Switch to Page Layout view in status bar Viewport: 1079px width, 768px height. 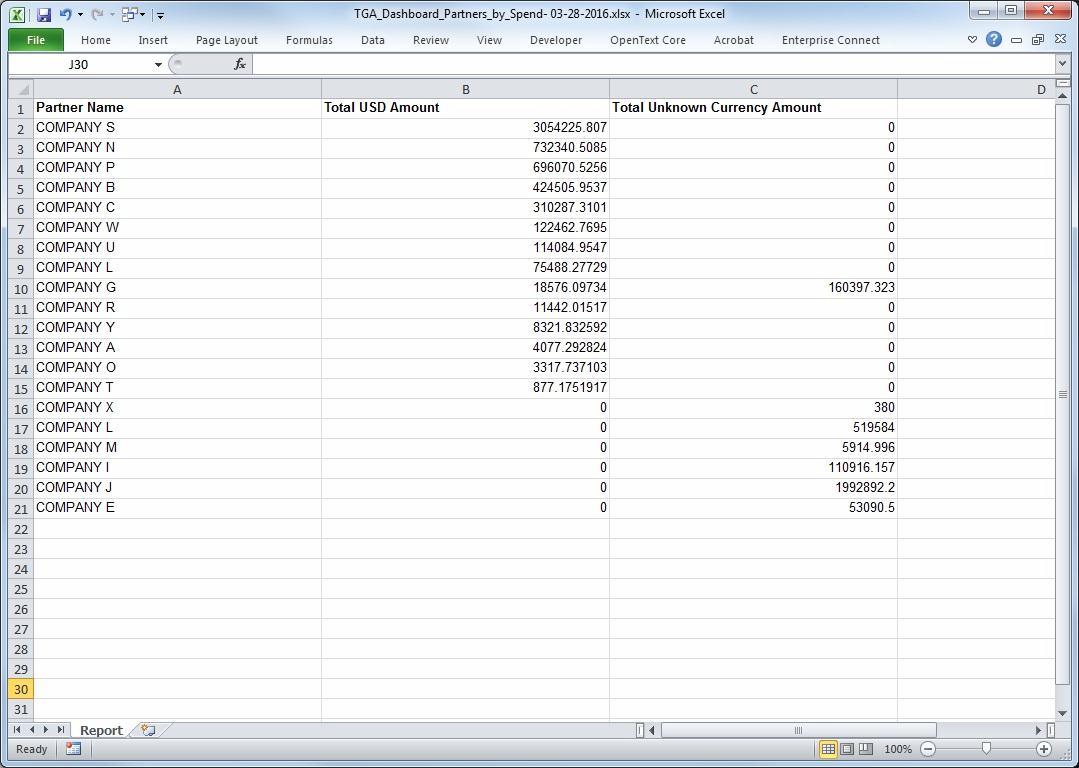pyautogui.click(x=847, y=749)
